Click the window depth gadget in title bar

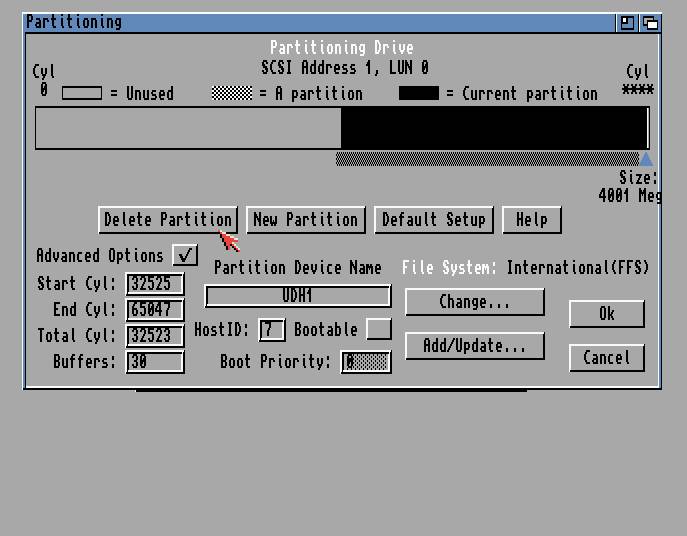(649, 22)
